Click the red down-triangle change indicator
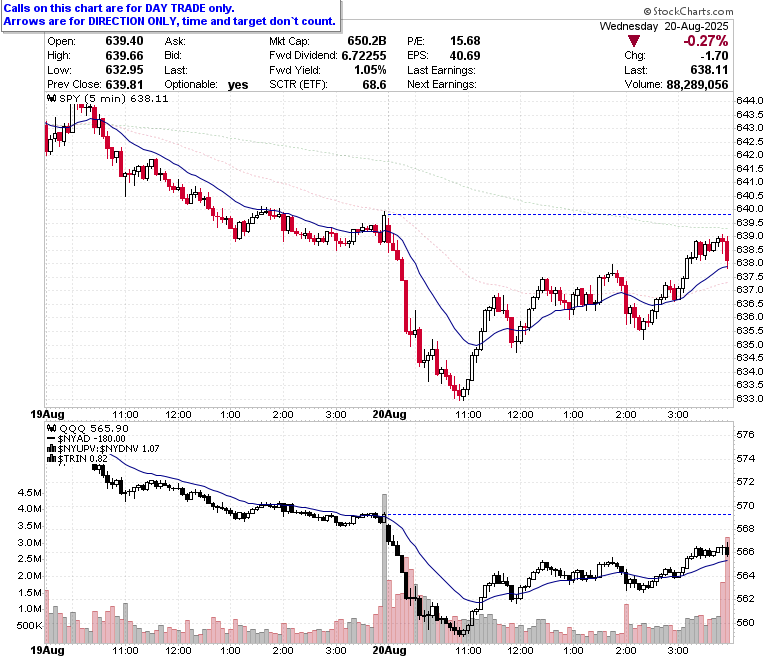 633,41
